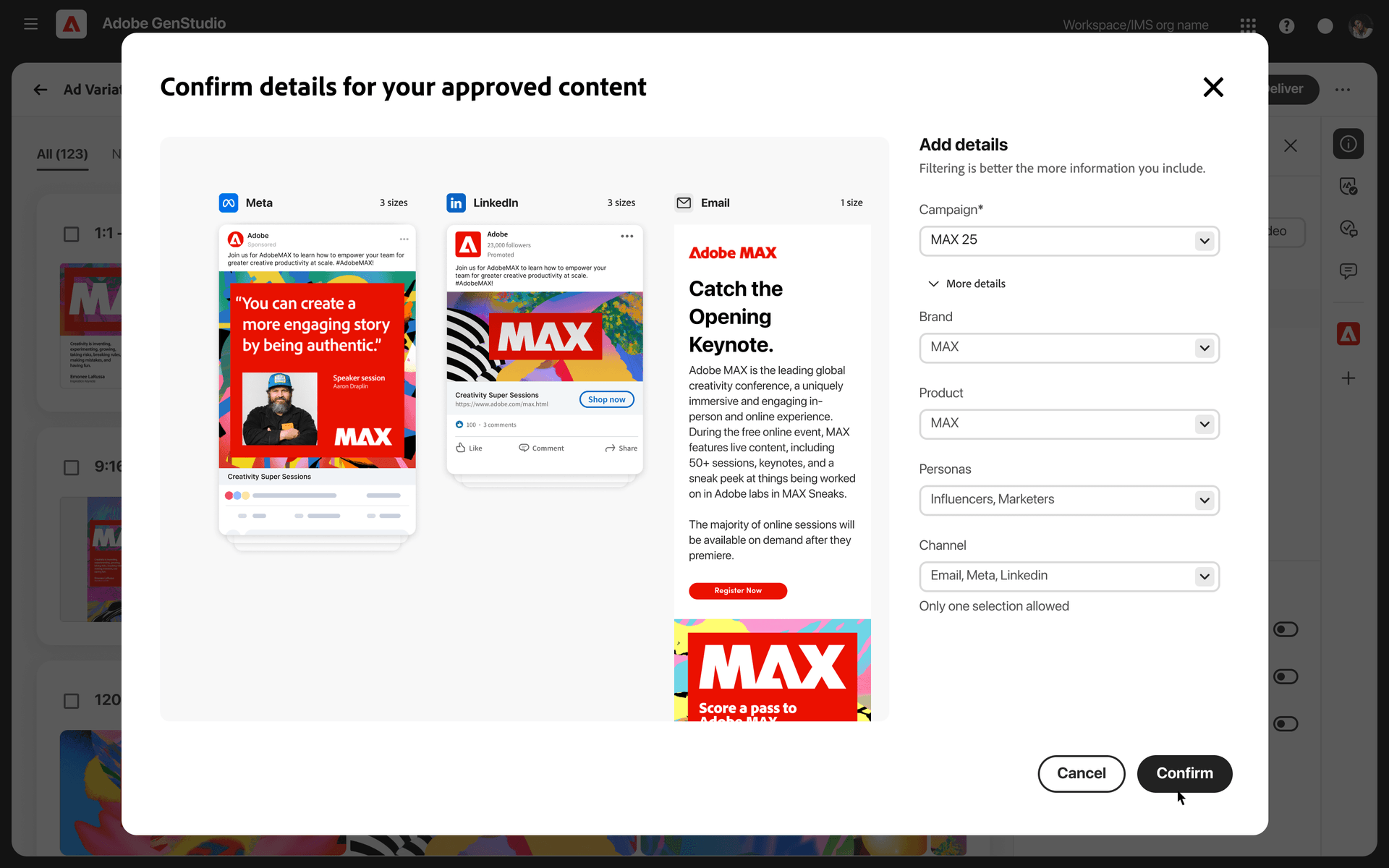Viewport: 1389px width, 868px height.
Task: Click the LinkedIn logo icon in preview
Action: pyautogui.click(x=456, y=203)
